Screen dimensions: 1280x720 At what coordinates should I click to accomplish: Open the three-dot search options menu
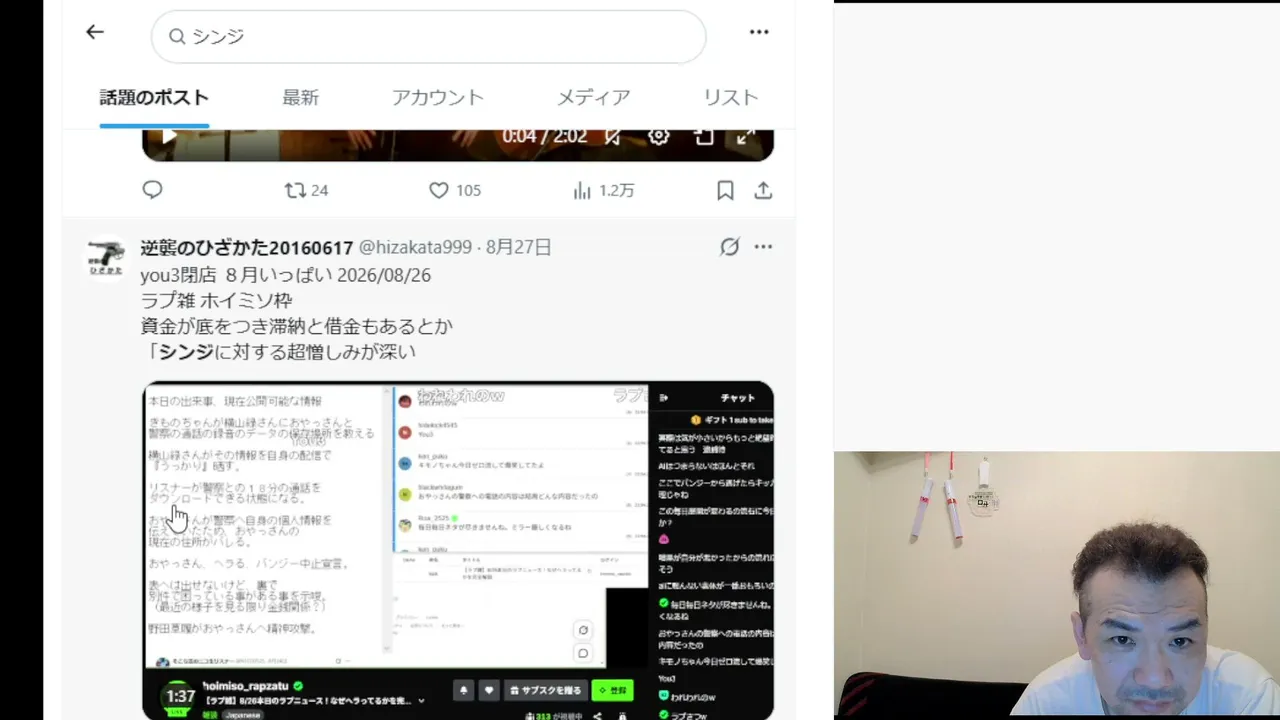pyautogui.click(x=759, y=32)
